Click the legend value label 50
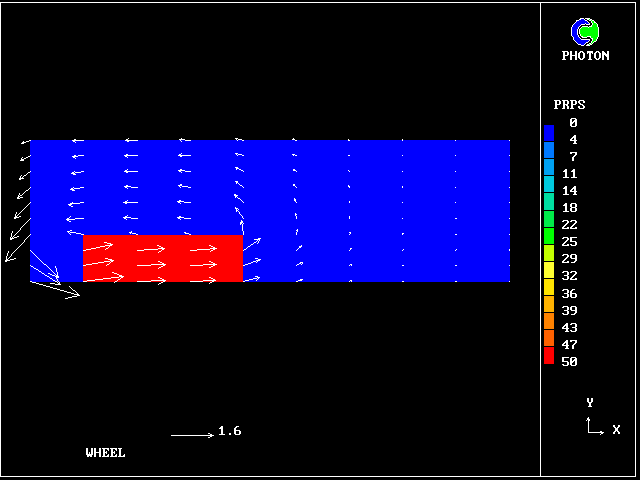 click(569, 362)
